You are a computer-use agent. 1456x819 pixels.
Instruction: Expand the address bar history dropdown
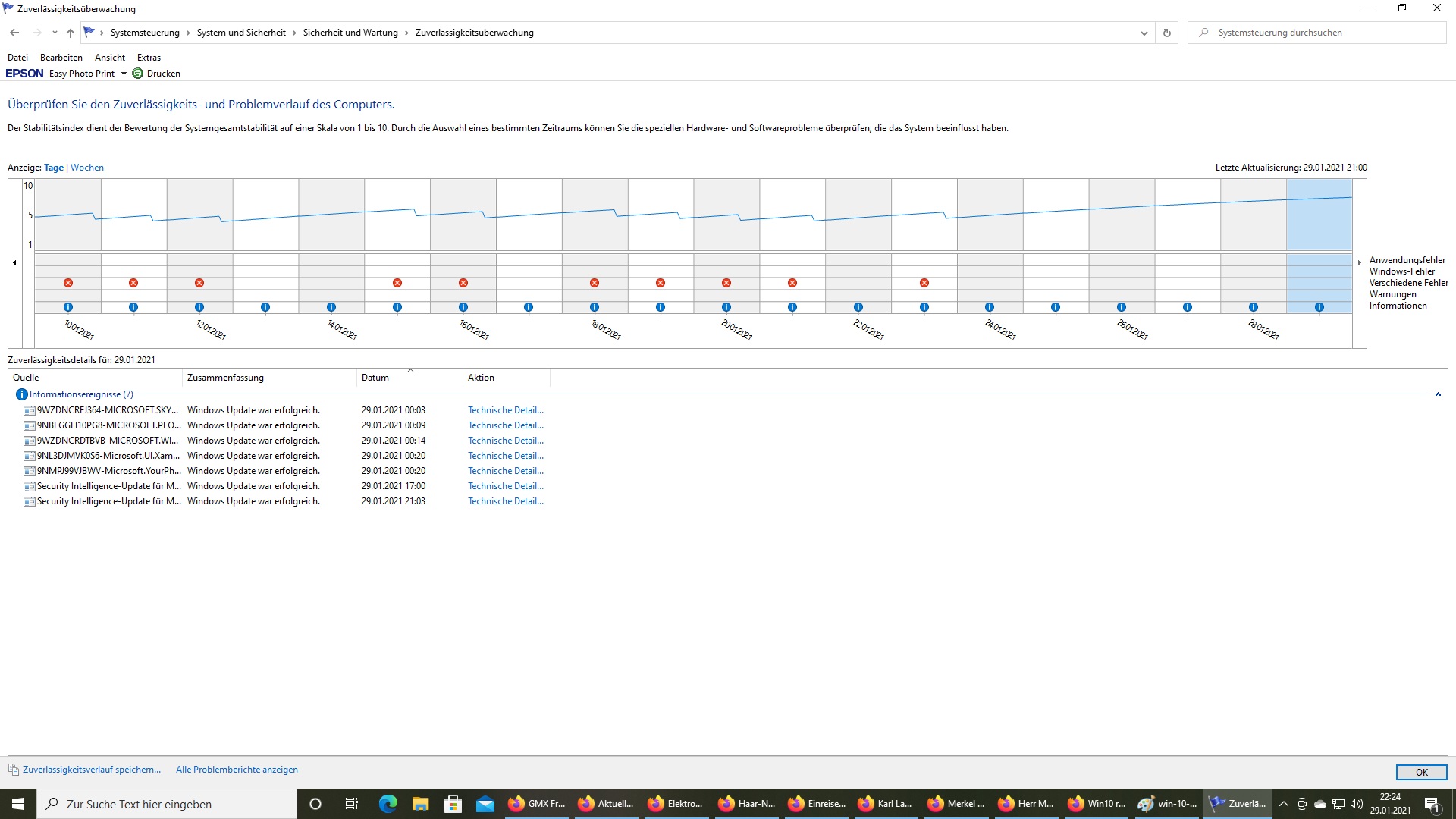pos(1144,33)
